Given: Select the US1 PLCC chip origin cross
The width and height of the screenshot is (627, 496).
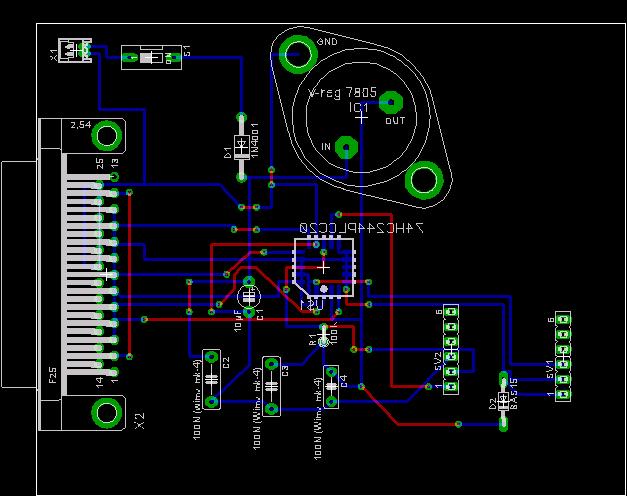Looking at the screenshot, I should [323, 267].
